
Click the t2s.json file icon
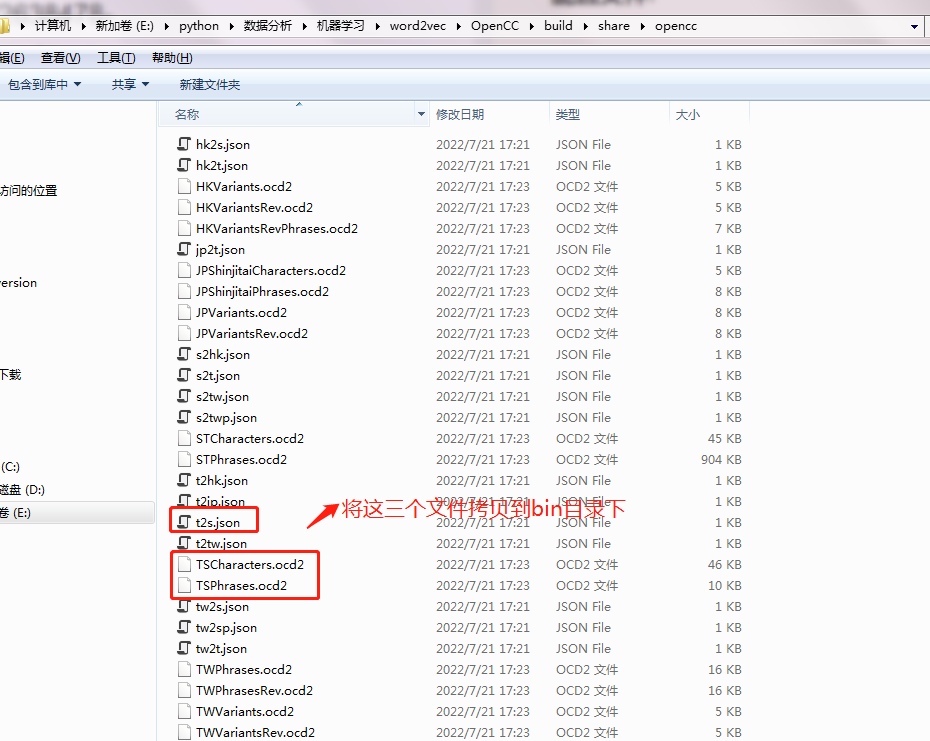point(184,522)
